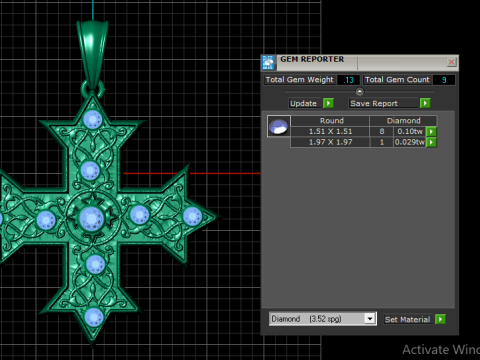Select the round gem thumbnail icon
This screenshot has width=480, height=360.
coord(279,126)
